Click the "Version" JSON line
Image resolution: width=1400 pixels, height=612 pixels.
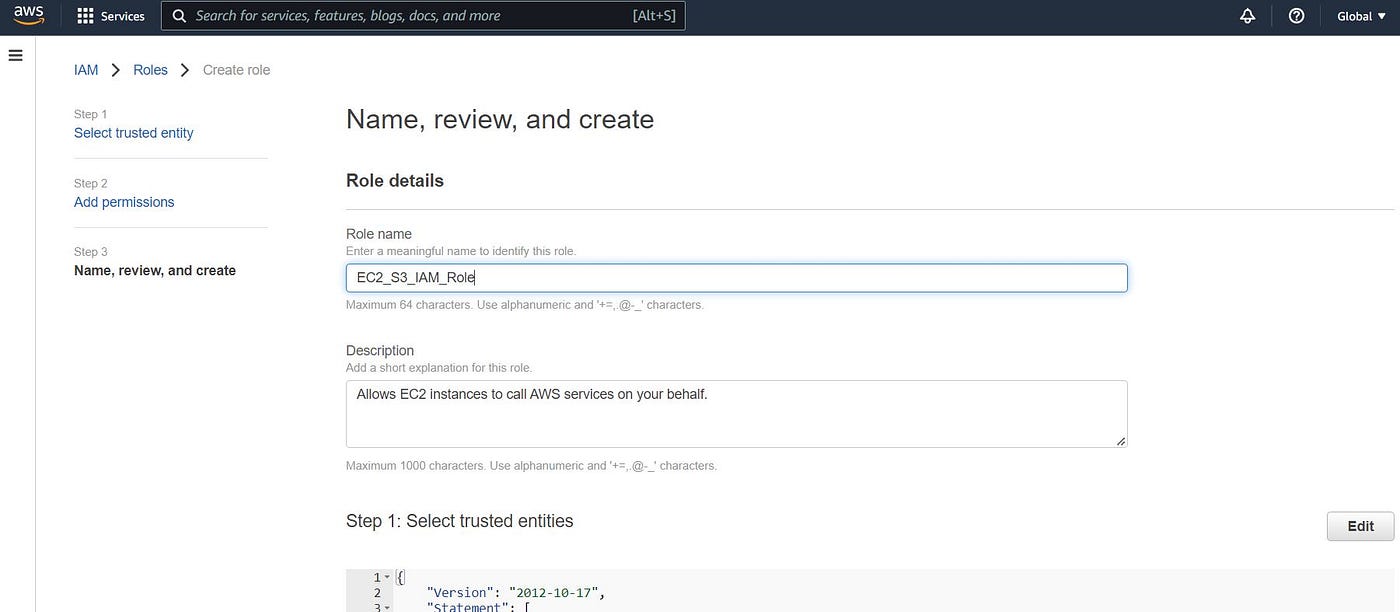516,592
